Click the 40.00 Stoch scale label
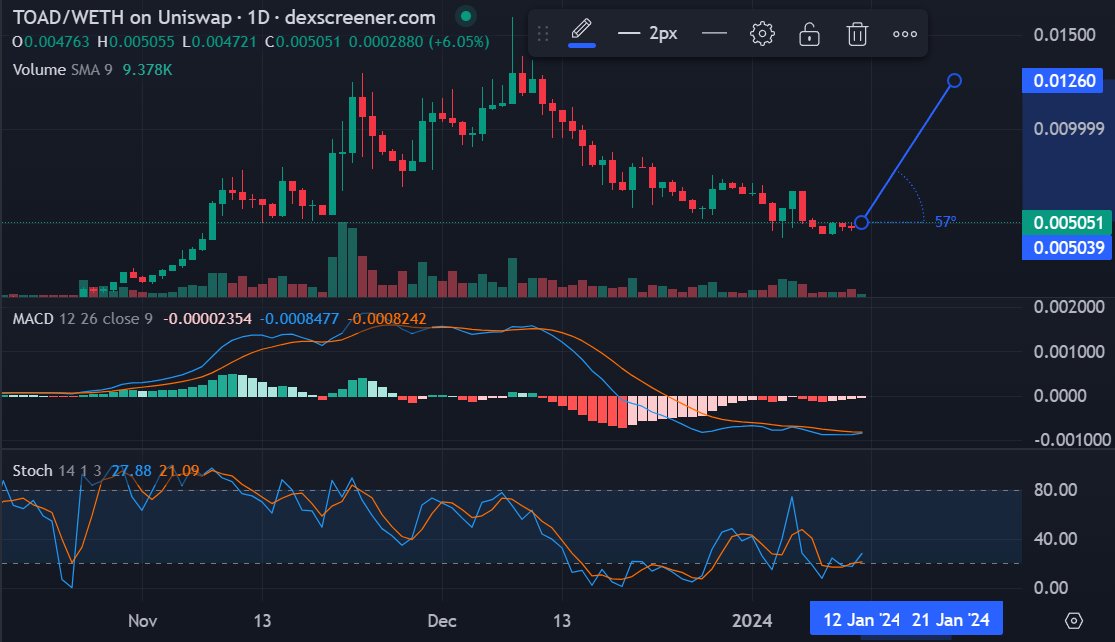 coord(1055,539)
